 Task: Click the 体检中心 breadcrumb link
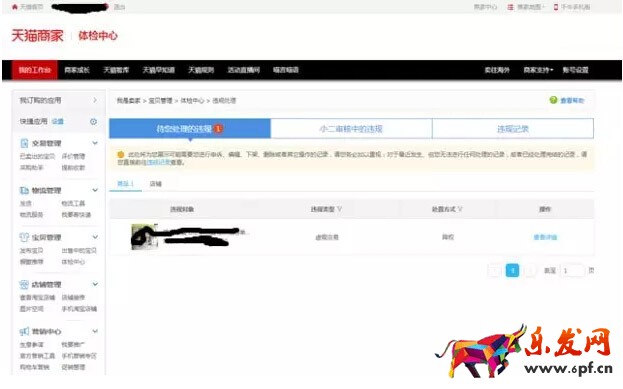pyautogui.click(x=192, y=101)
